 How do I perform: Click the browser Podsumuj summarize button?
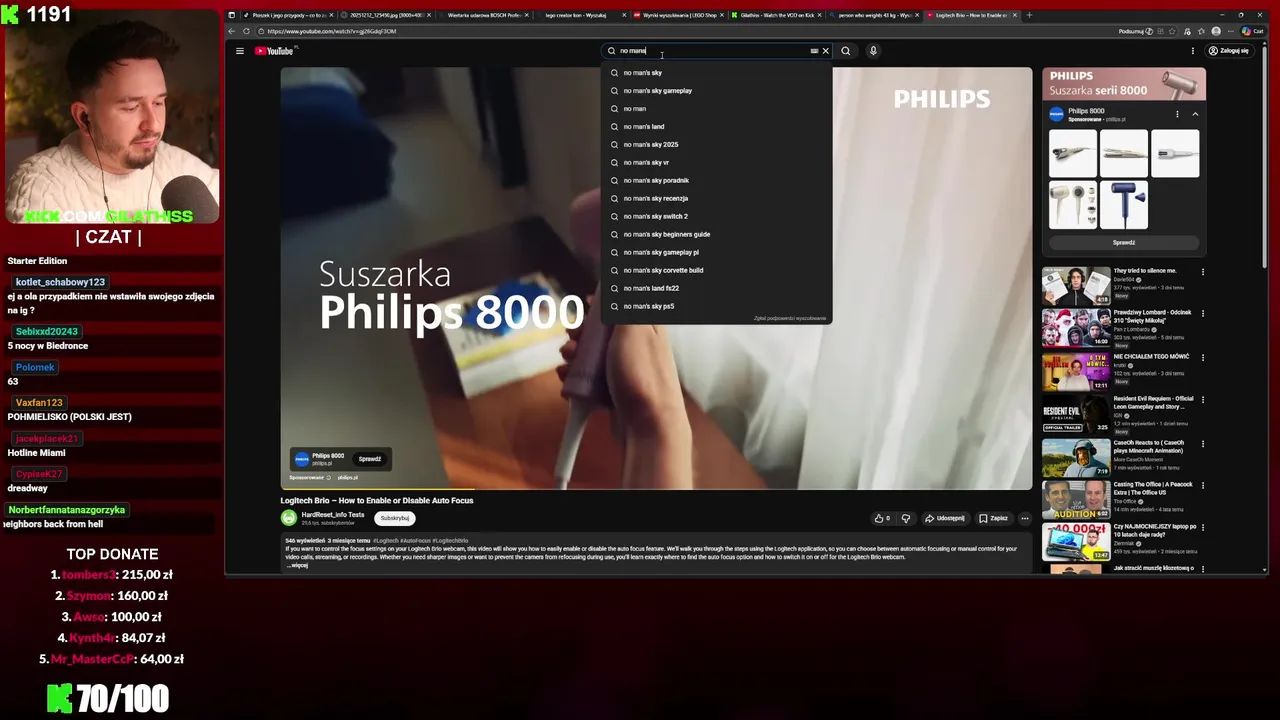tap(1135, 31)
